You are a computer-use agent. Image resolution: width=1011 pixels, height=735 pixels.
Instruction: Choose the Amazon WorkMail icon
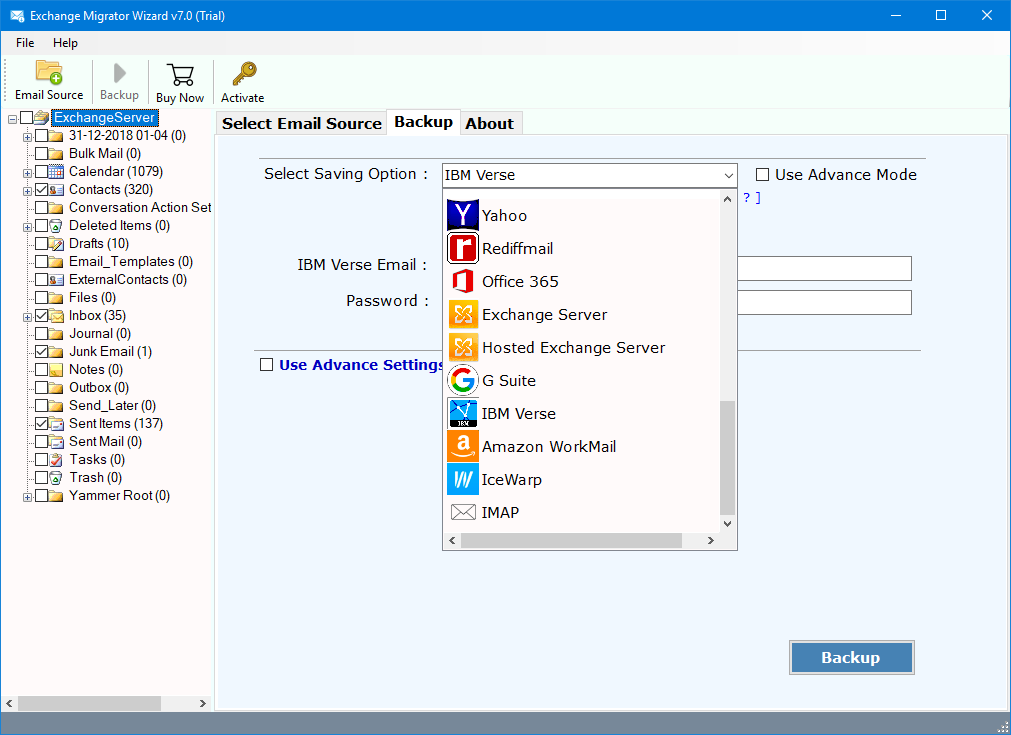click(462, 446)
